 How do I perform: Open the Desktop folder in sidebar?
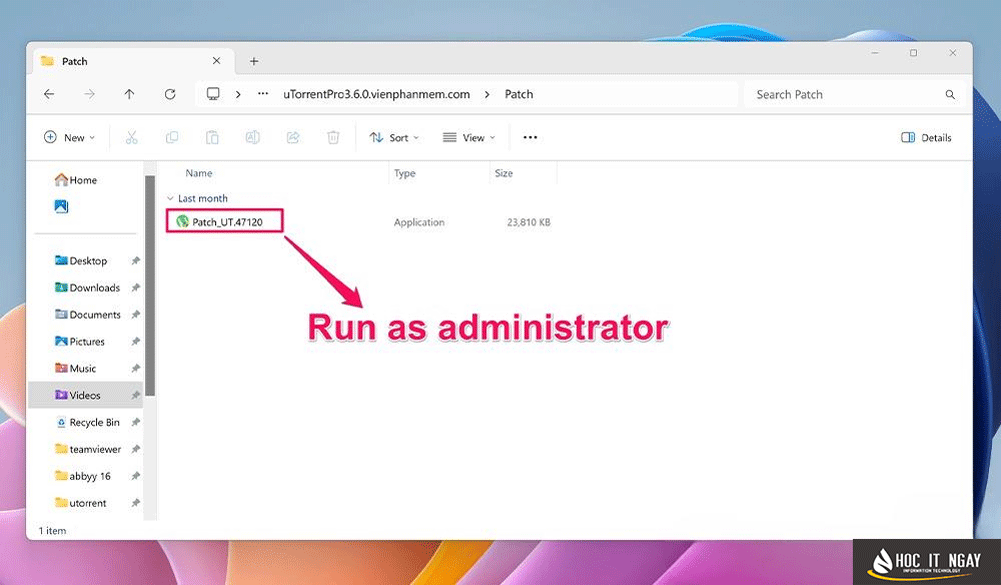(81, 261)
